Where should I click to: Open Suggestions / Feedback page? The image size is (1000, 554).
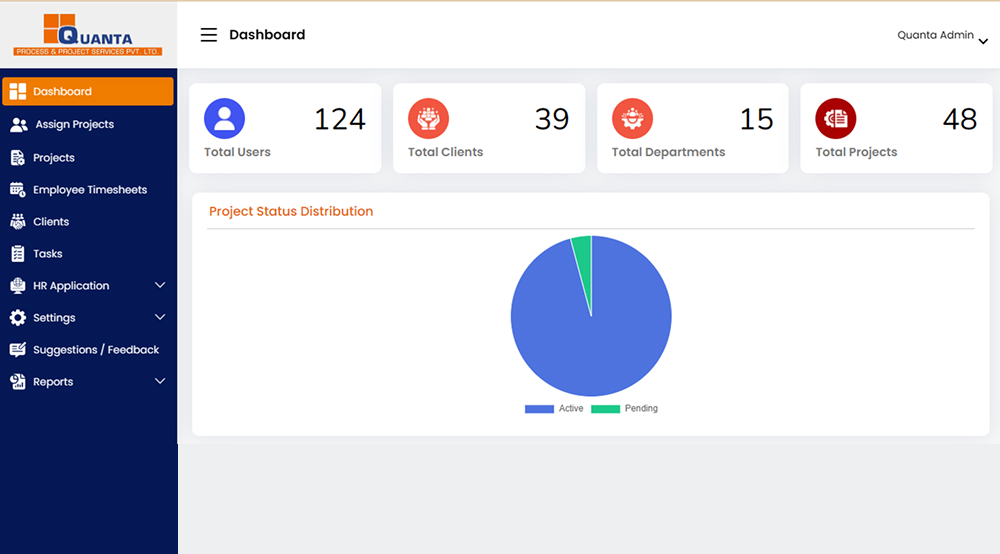tap(96, 349)
